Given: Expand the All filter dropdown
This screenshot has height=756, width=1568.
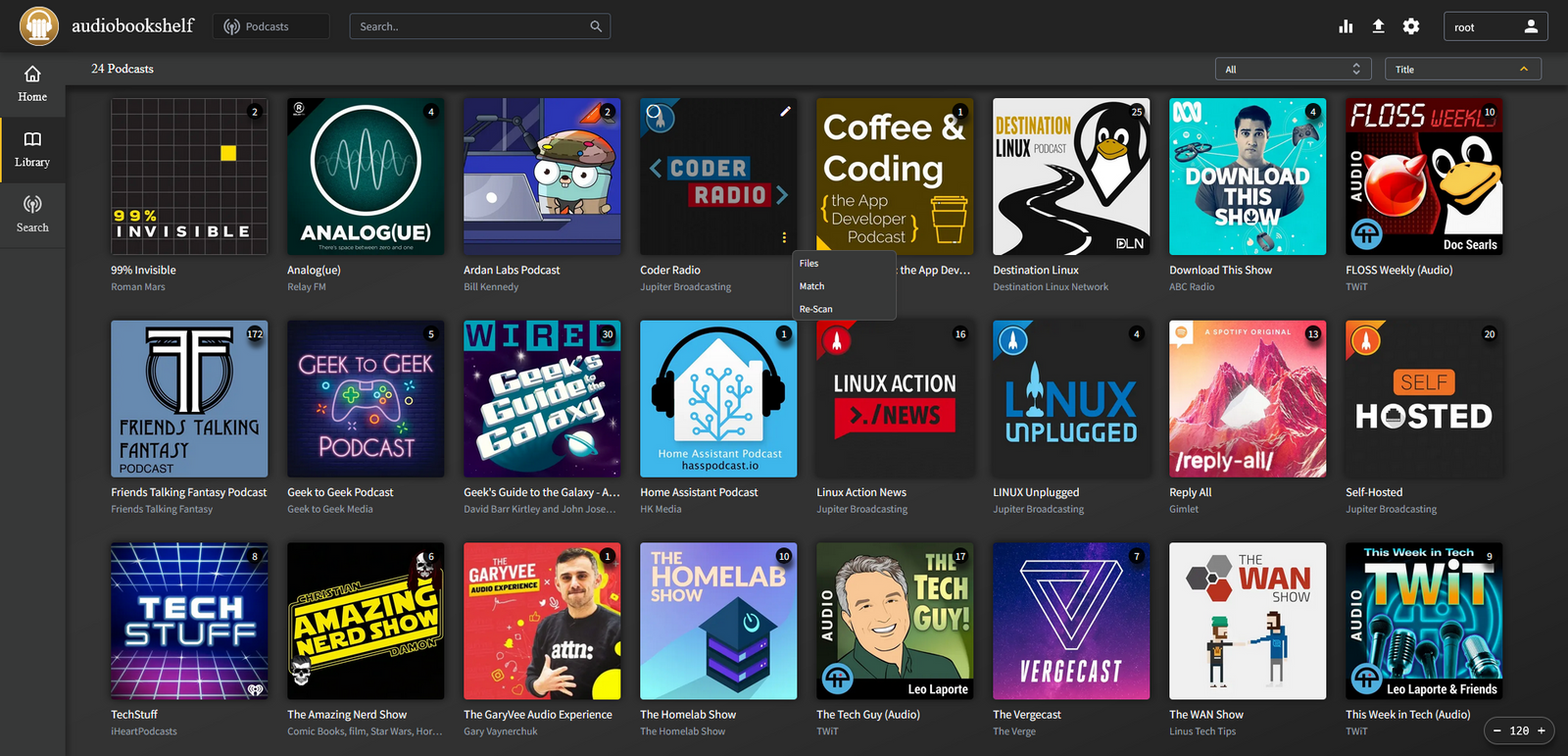Looking at the screenshot, I should [1293, 70].
